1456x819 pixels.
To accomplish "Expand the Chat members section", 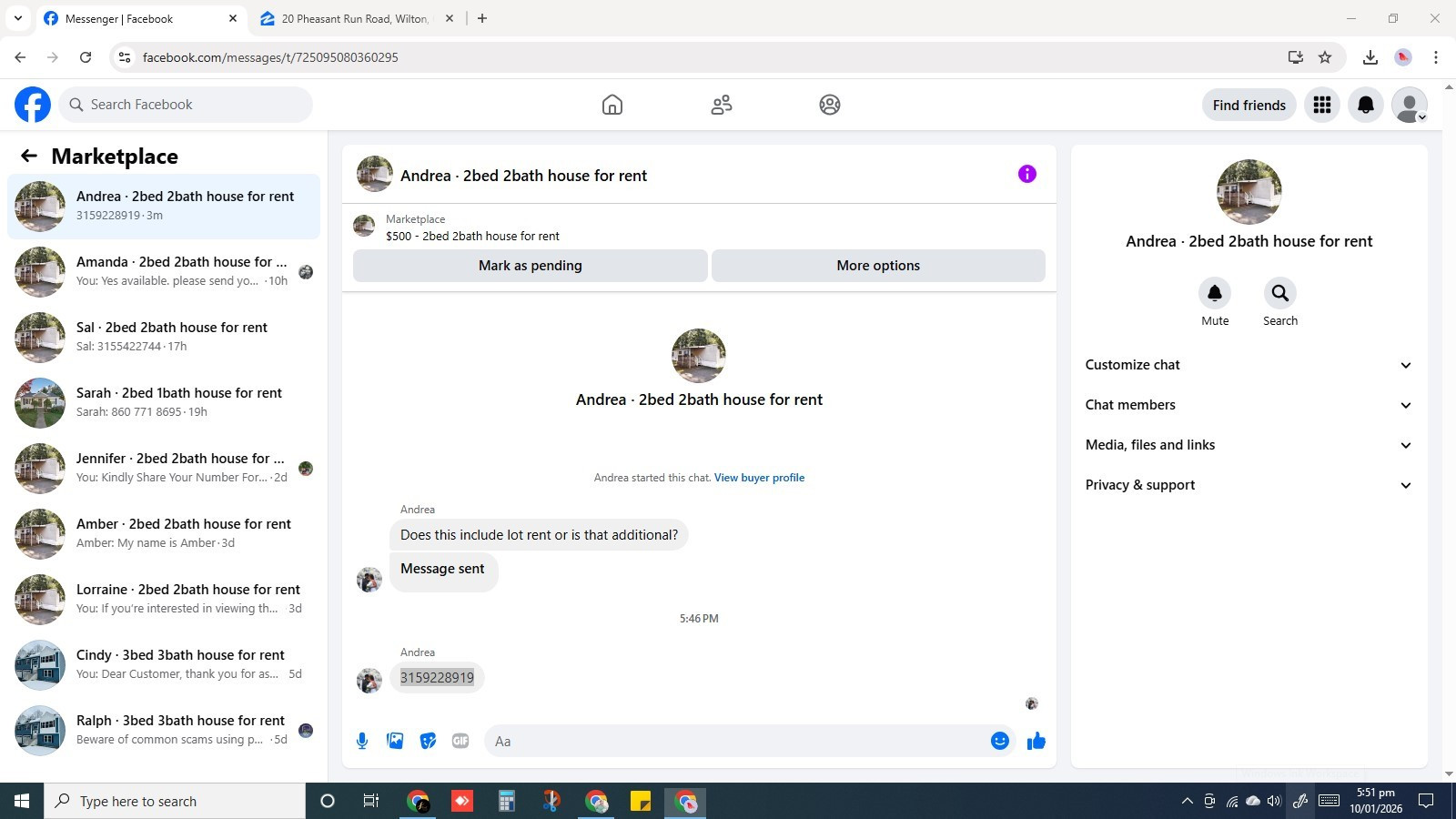I will click(x=1249, y=405).
